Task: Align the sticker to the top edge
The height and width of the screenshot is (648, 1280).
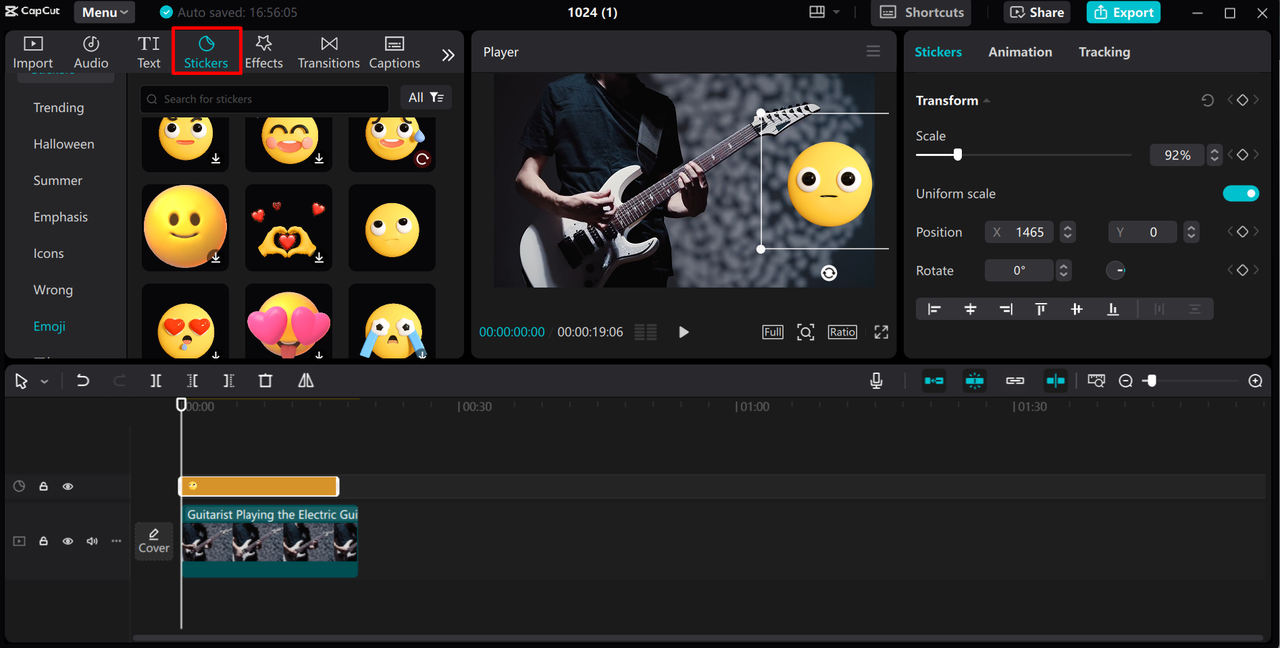Action: click(1041, 310)
